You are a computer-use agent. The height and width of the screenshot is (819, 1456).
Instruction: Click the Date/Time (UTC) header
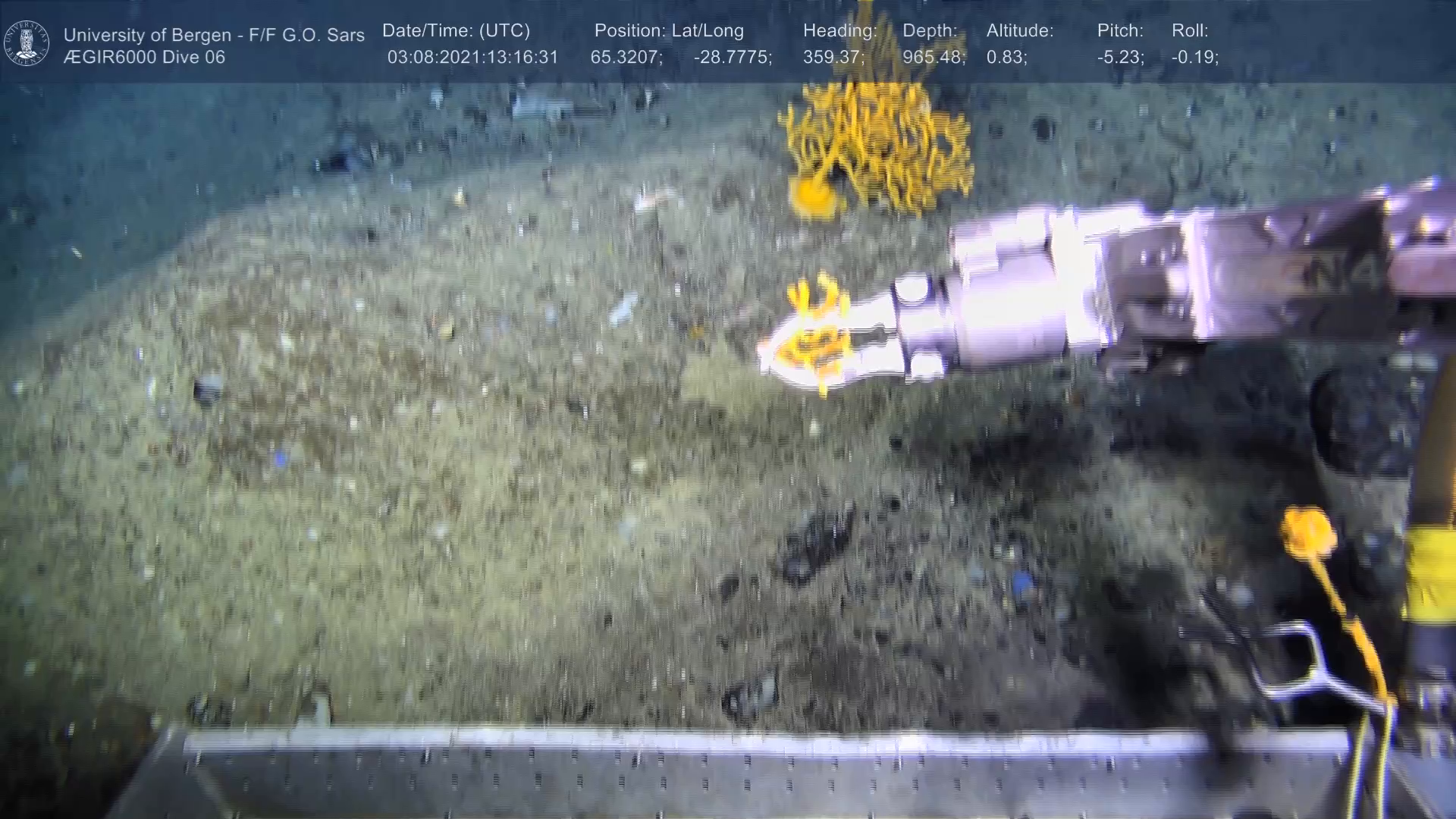click(x=456, y=31)
